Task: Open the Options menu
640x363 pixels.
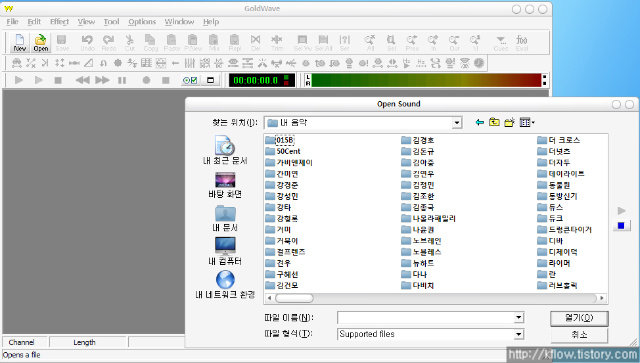Action: (x=142, y=22)
